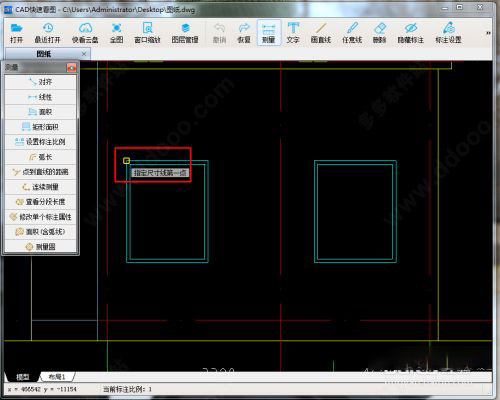The height and width of the screenshot is (400, 500).
Task: Click 对齐 aligned measurement button
Action: [41, 82]
